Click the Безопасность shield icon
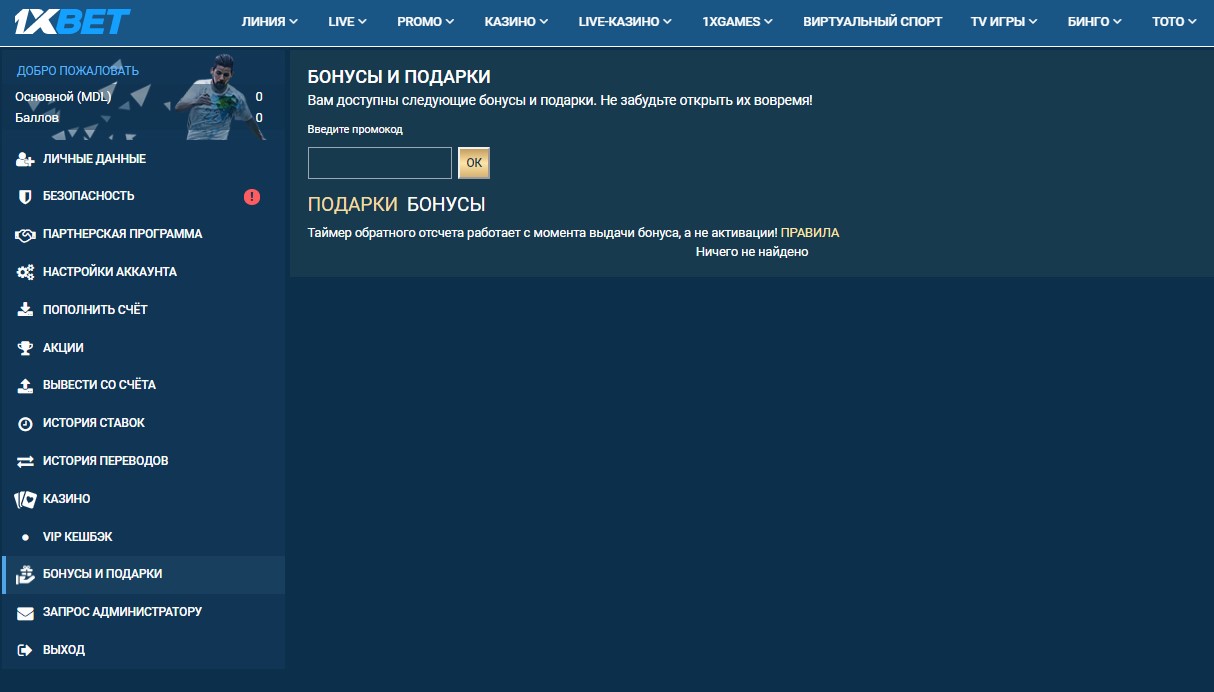Image resolution: width=1214 pixels, height=692 pixels. coord(25,196)
